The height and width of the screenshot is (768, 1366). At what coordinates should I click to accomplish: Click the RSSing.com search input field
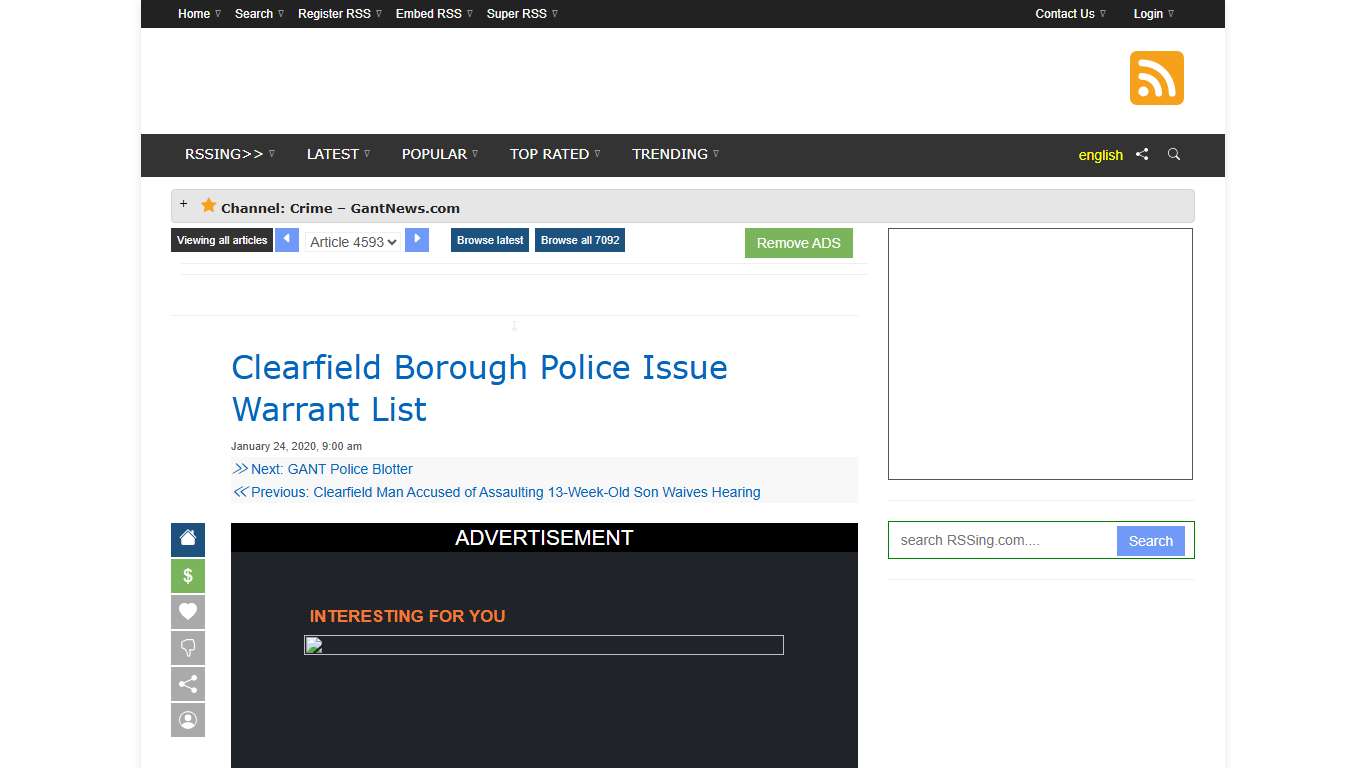click(x=1000, y=540)
